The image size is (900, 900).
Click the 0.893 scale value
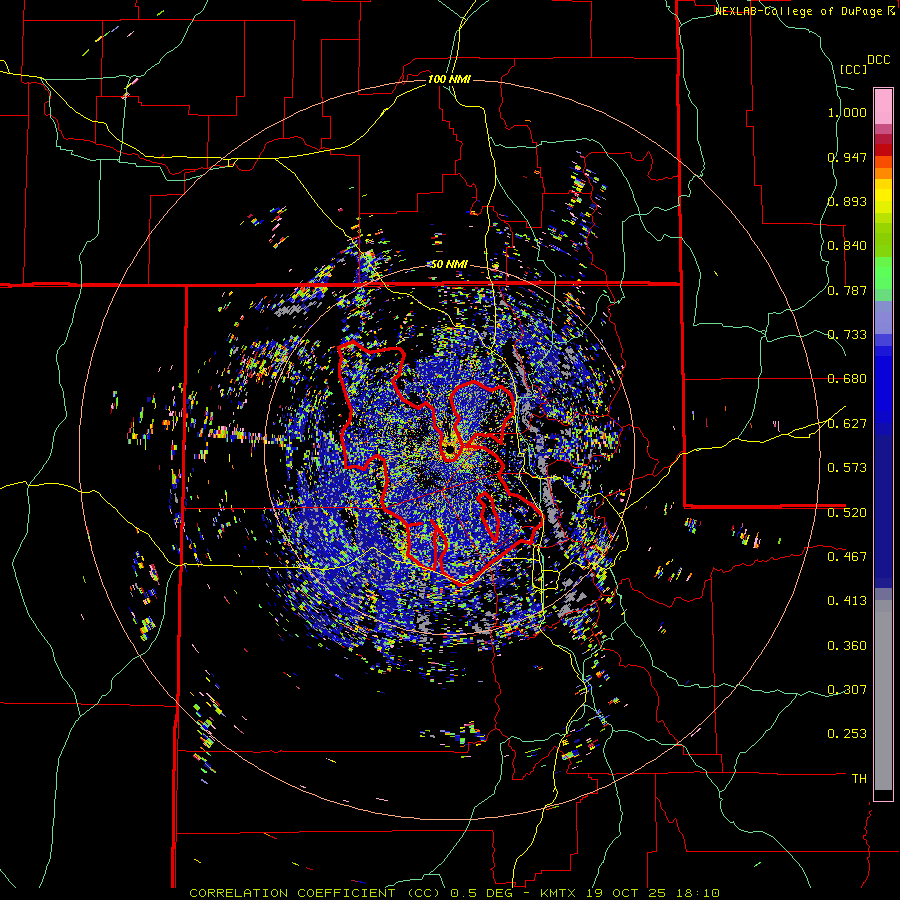847,201
